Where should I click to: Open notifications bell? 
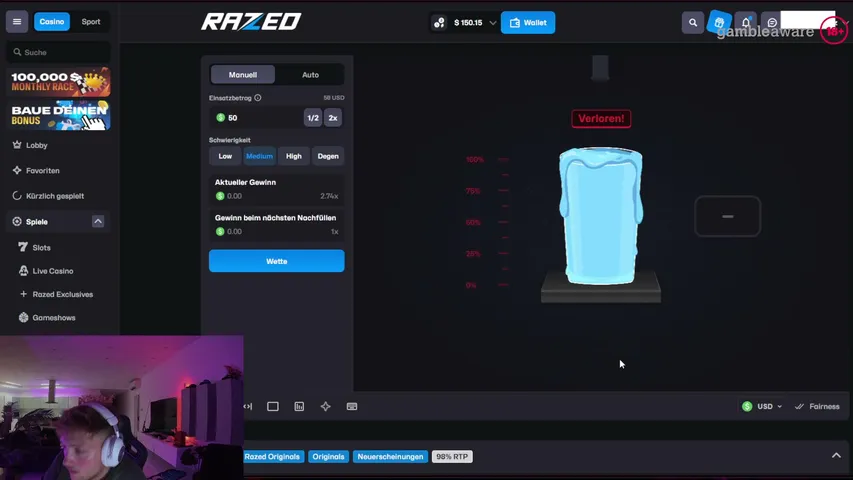coord(746,23)
